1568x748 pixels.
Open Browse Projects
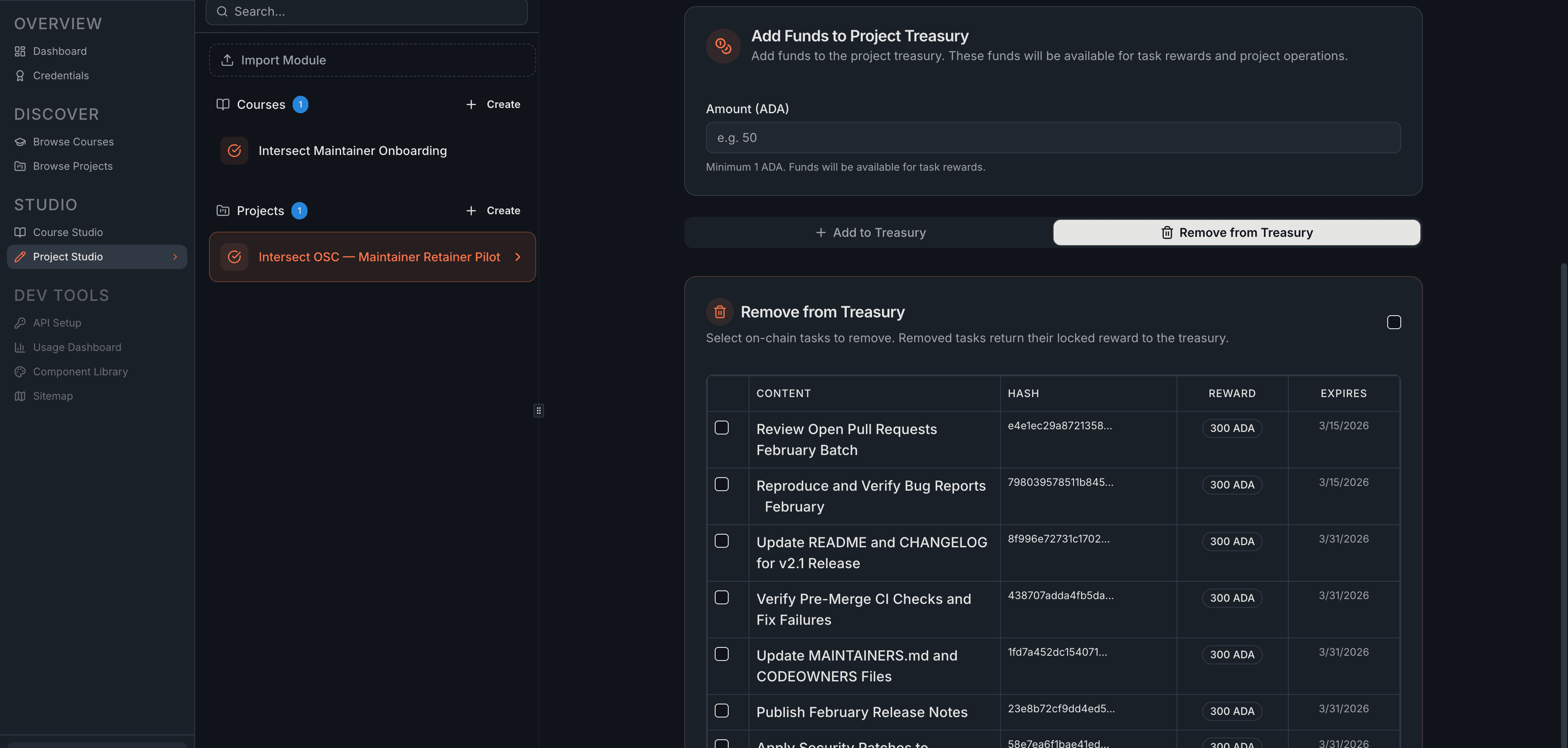point(72,165)
